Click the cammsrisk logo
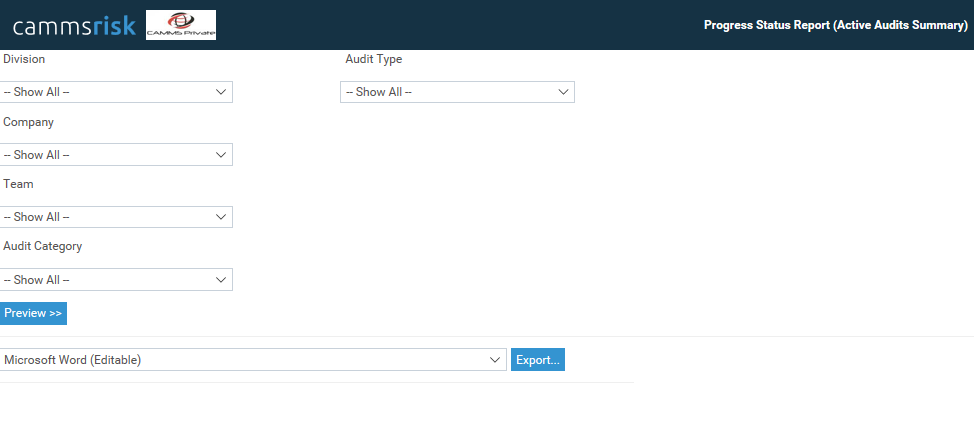This screenshot has width=974, height=422. pos(73,26)
